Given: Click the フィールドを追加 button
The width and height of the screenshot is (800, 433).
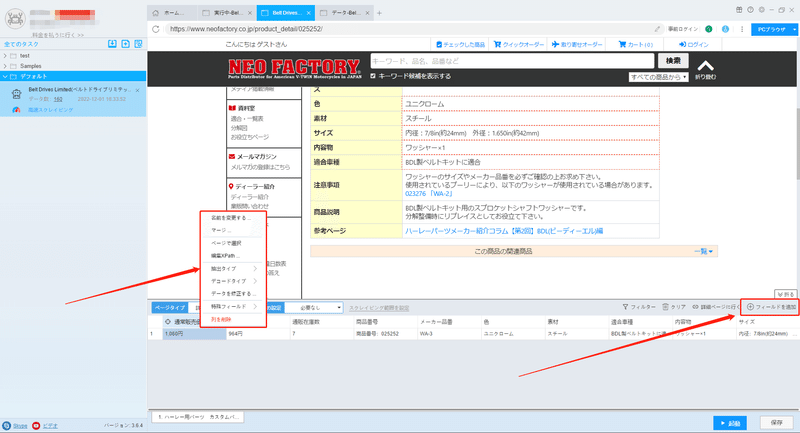Looking at the screenshot, I should pyautogui.click(x=771, y=307).
